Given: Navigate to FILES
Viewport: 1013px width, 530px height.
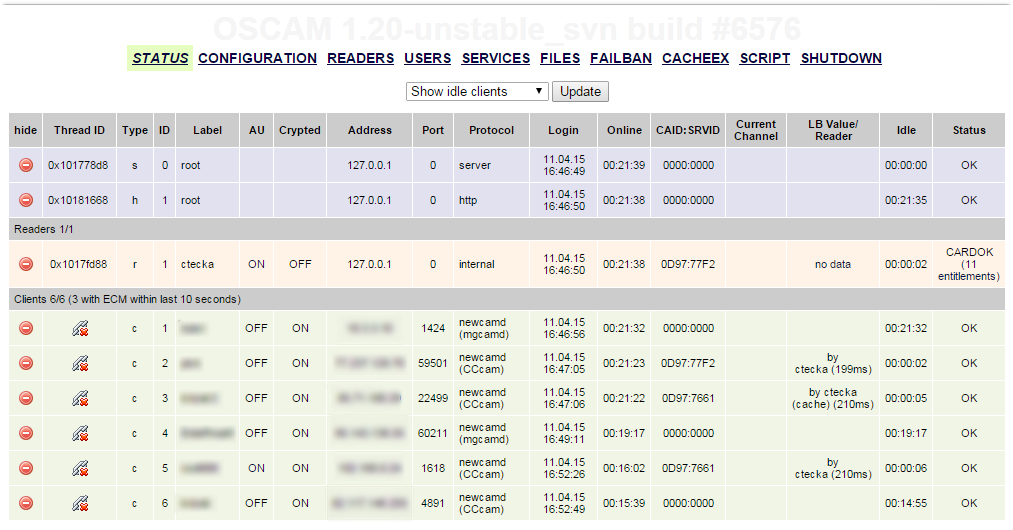Looking at the screenshot, I should 560,58.
